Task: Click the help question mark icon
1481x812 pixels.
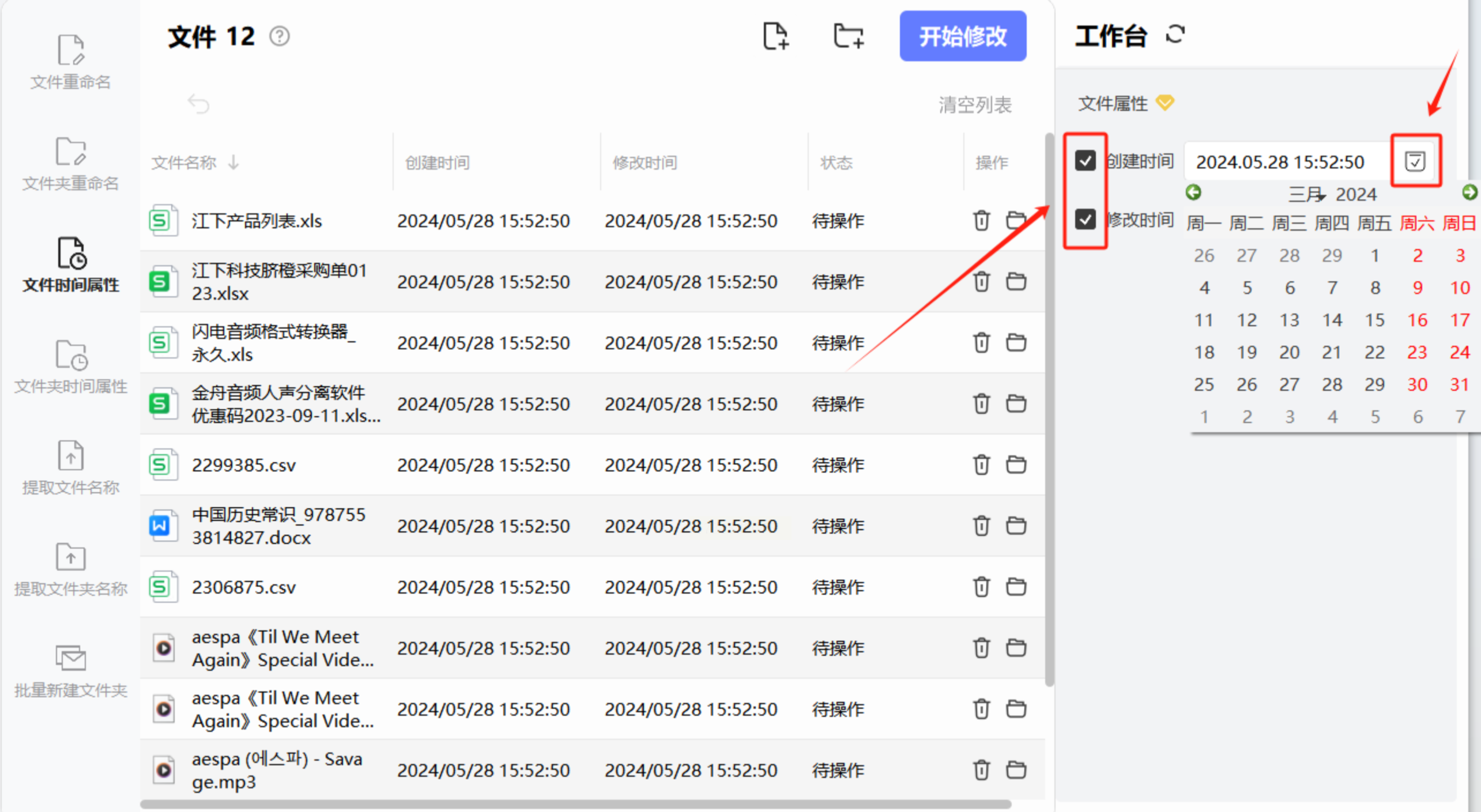Action: click(x=280, y=36)
